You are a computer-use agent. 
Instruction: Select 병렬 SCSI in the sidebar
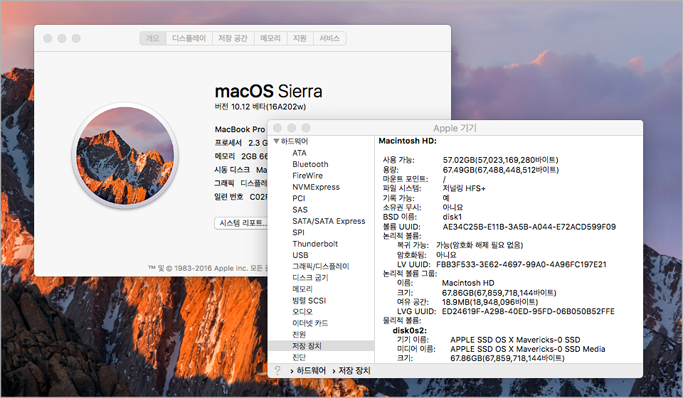[309, 300]
